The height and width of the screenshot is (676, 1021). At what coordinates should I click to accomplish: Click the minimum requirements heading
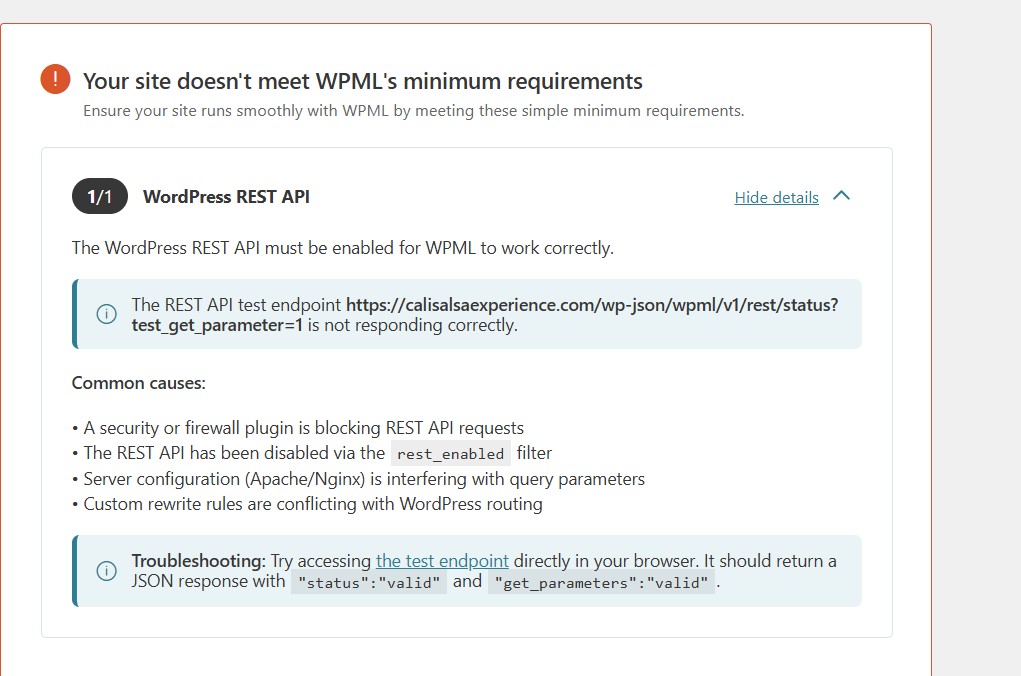(x=362, y=81)
